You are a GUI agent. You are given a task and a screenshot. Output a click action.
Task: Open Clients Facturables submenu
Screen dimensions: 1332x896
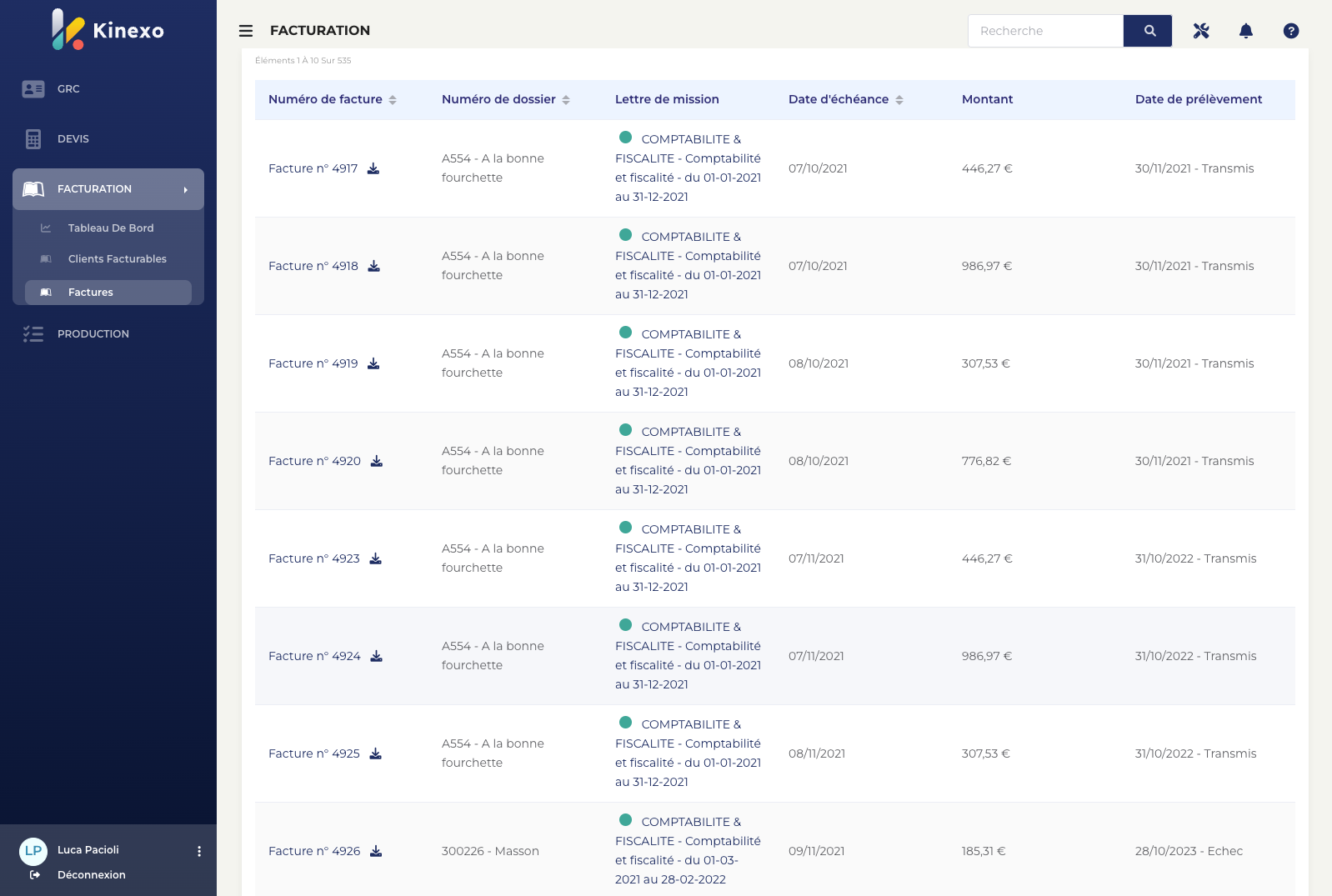tap(117, 259)
